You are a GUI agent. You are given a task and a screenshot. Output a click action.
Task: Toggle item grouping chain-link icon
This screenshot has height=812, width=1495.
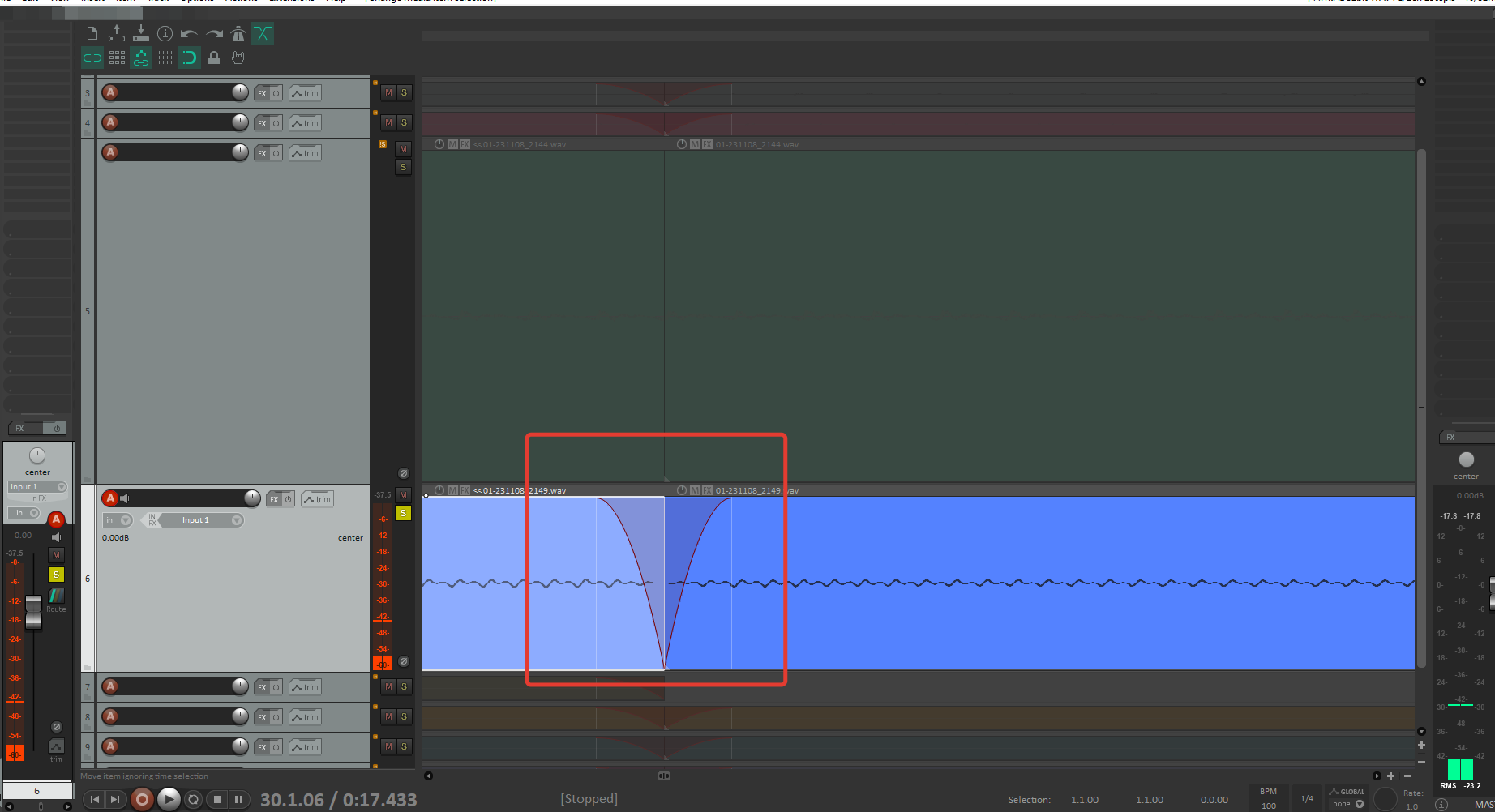[92, 58]
